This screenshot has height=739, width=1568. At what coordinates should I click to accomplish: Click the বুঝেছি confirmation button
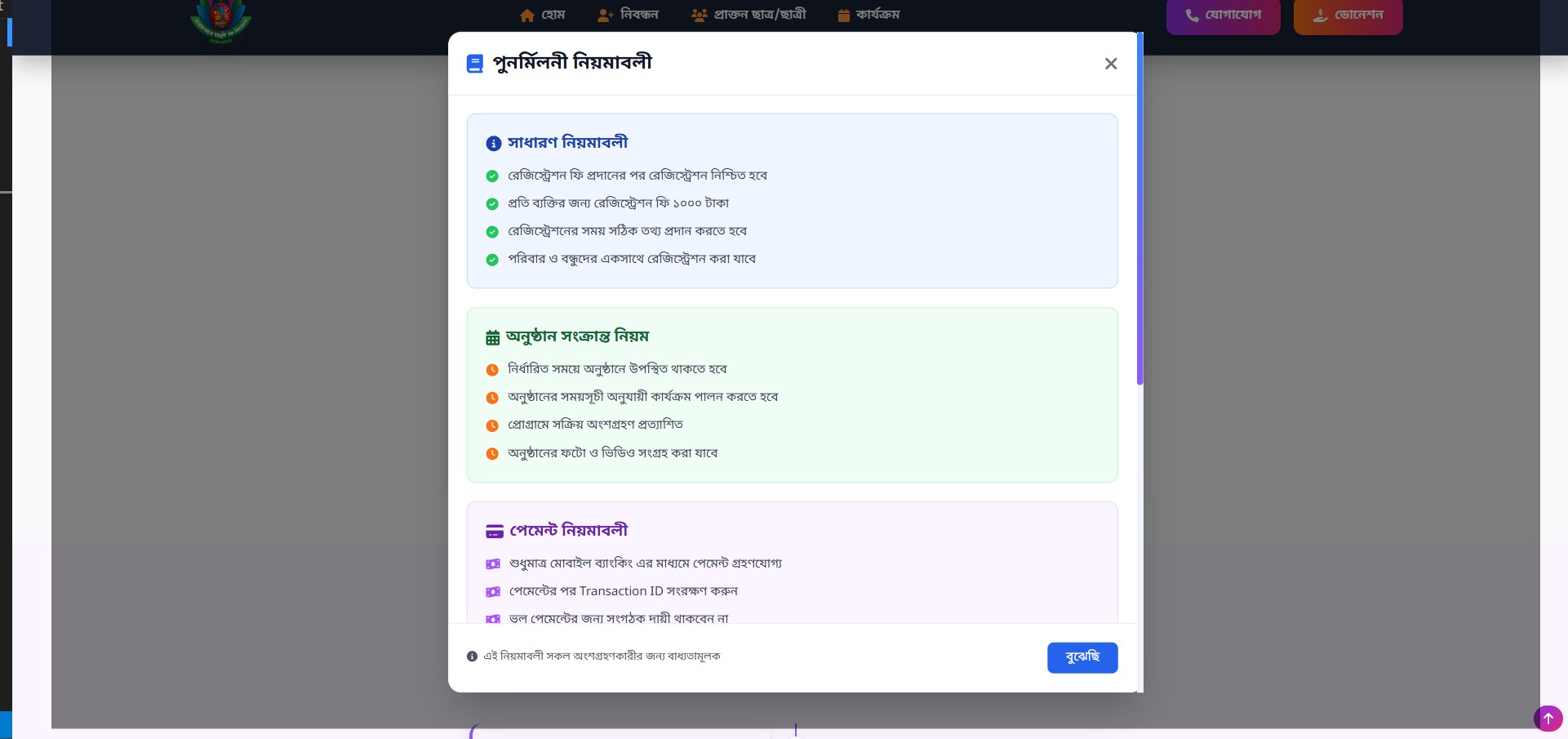click(x=1082, y=657)
